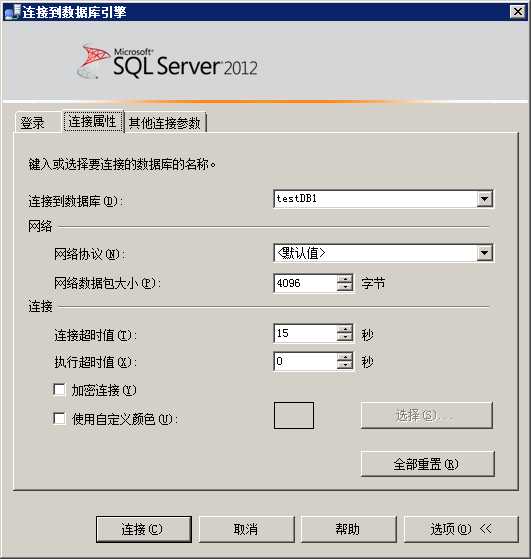Click the custom color preview swatch

click(294, 415)
